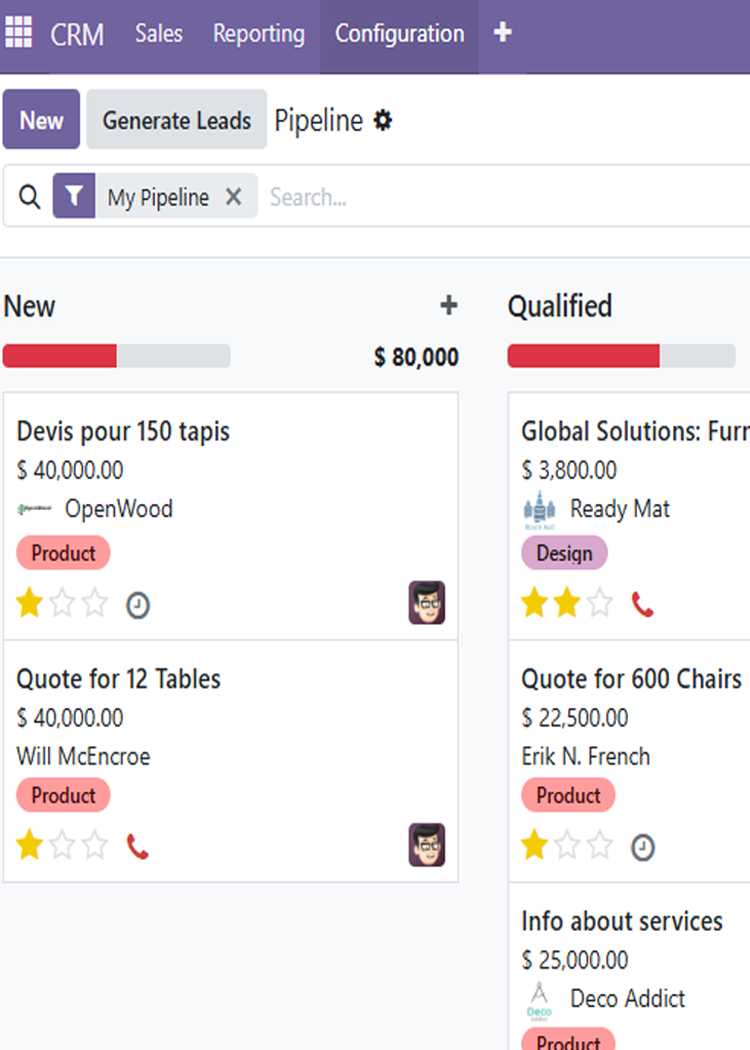This screenshot has height=1050, width=750.
Task: Click clock activity icon on Quote for 600 Chairs
Action: 643,848
